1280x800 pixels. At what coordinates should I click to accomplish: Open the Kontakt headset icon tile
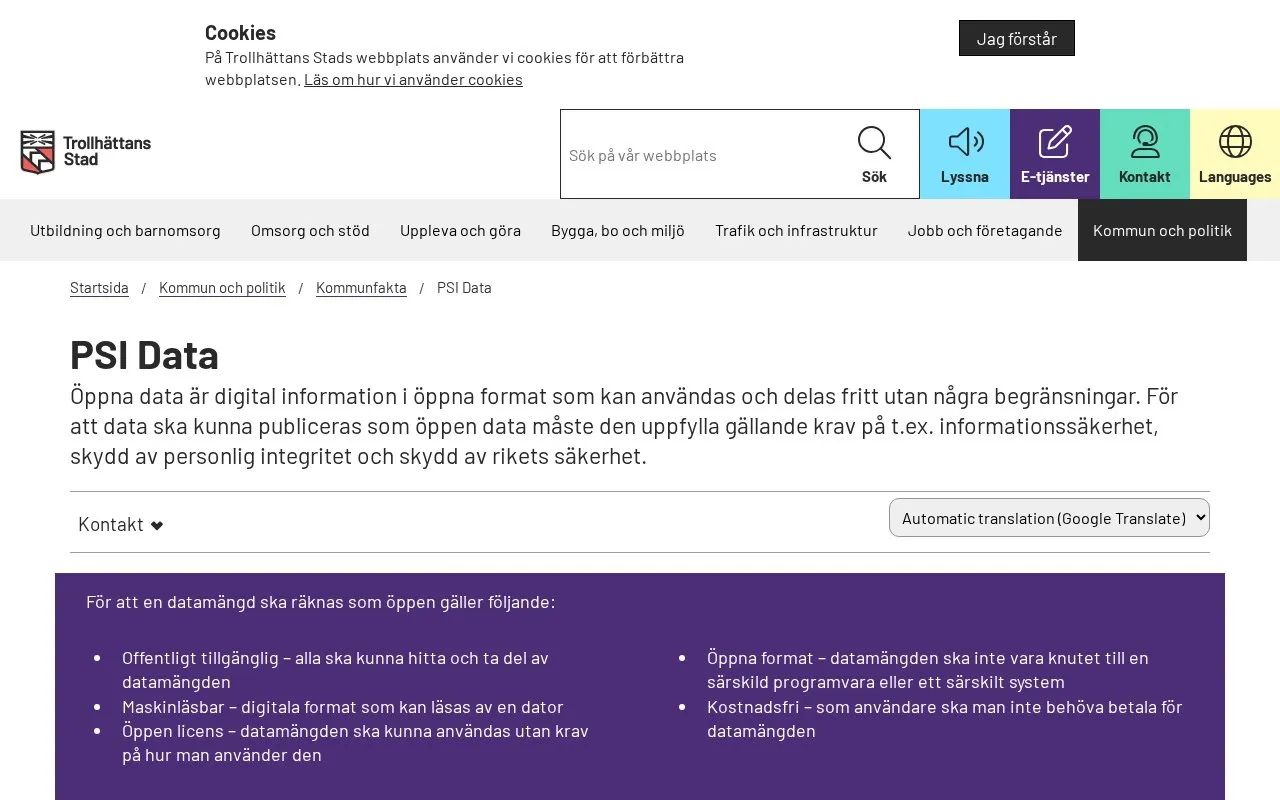pyautogui.click(x=1145, y=154)
